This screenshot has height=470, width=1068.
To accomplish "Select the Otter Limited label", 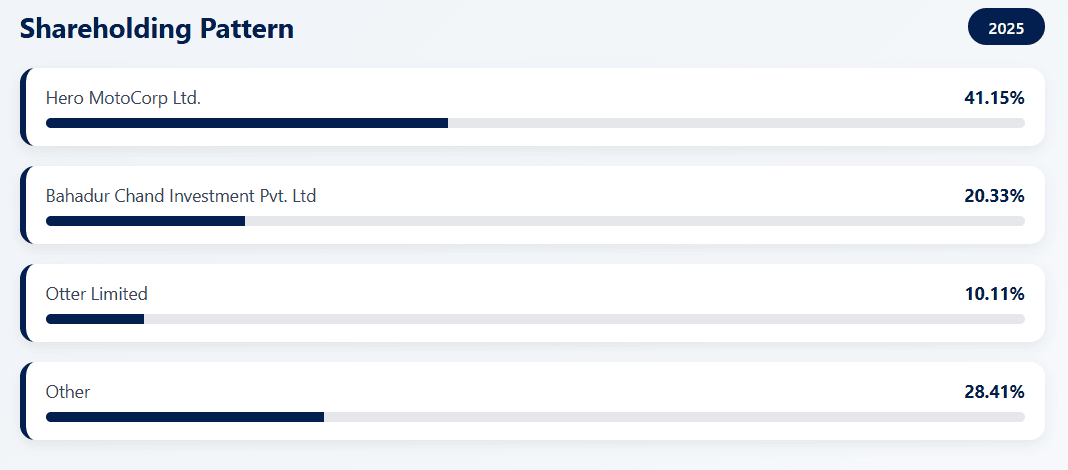I will [97, 294].
